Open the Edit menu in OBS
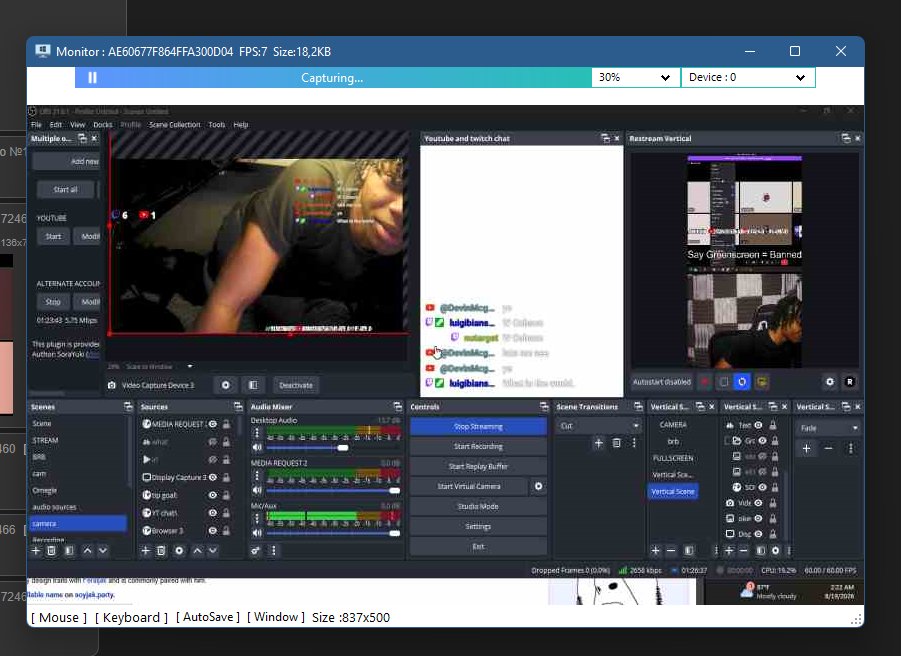Viewport: 901px width, 656px height. pyautogui.click(x=56, y=125)
